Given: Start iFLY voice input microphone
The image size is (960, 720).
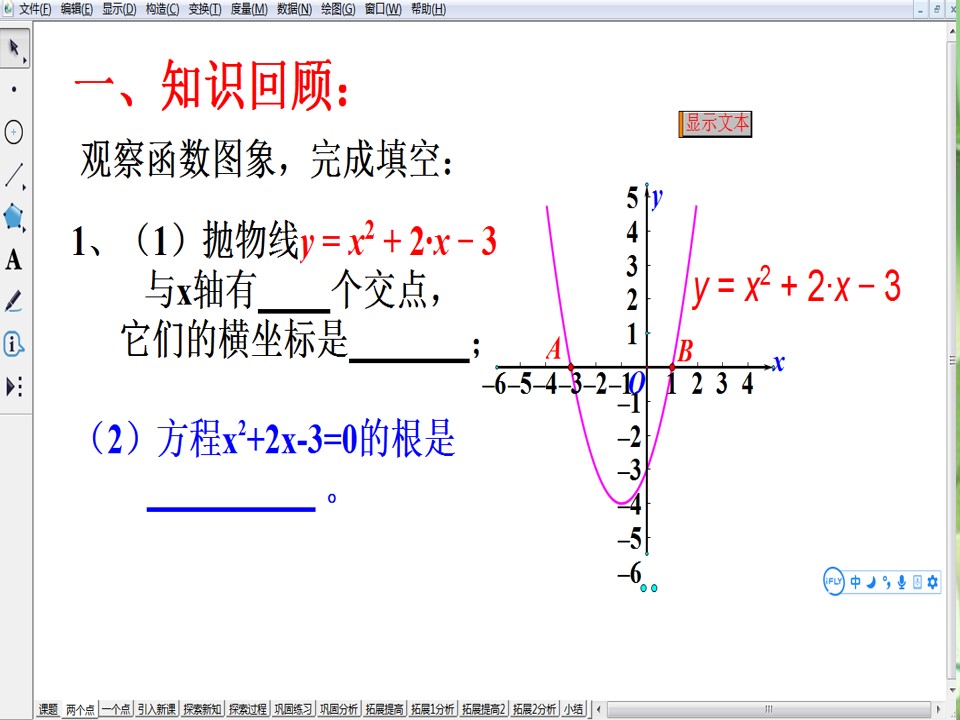Looking at the screenshot, I should coord(901,582).
